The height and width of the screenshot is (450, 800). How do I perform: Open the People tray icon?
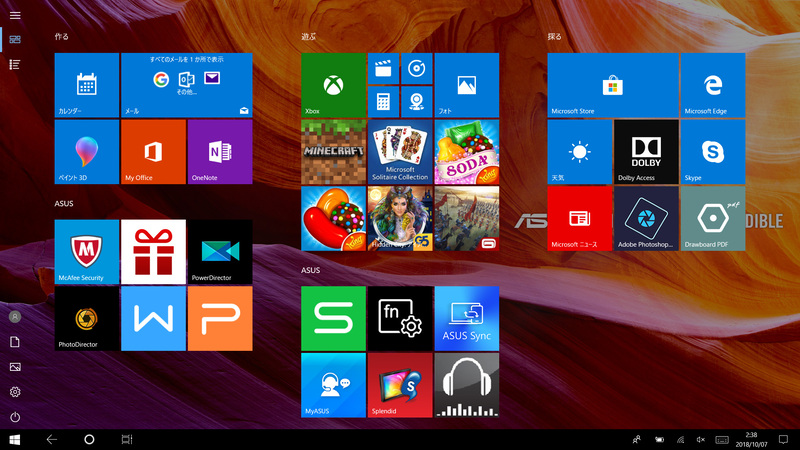pos(636,439)
